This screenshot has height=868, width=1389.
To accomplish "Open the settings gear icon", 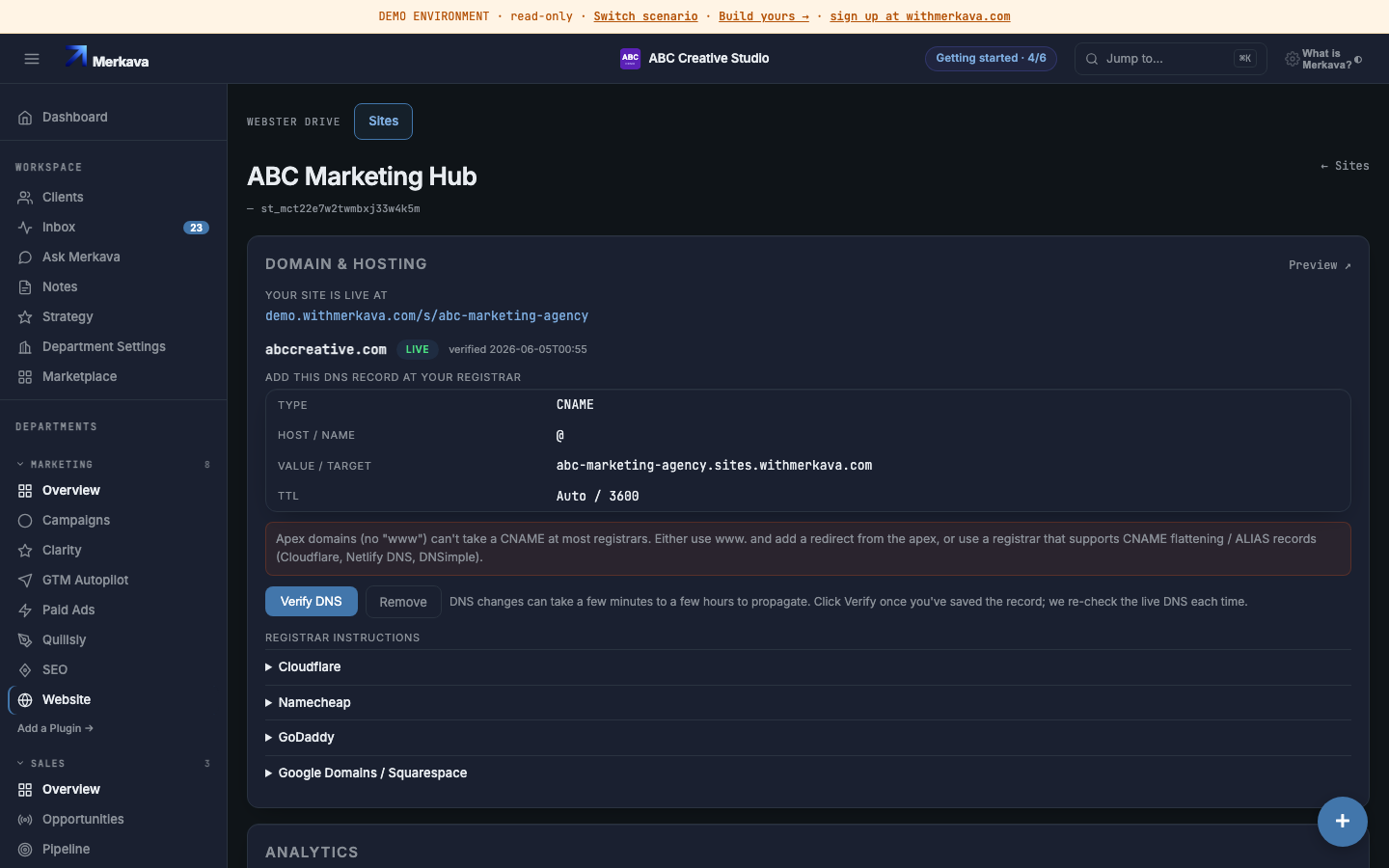I will coord(1292,60).
